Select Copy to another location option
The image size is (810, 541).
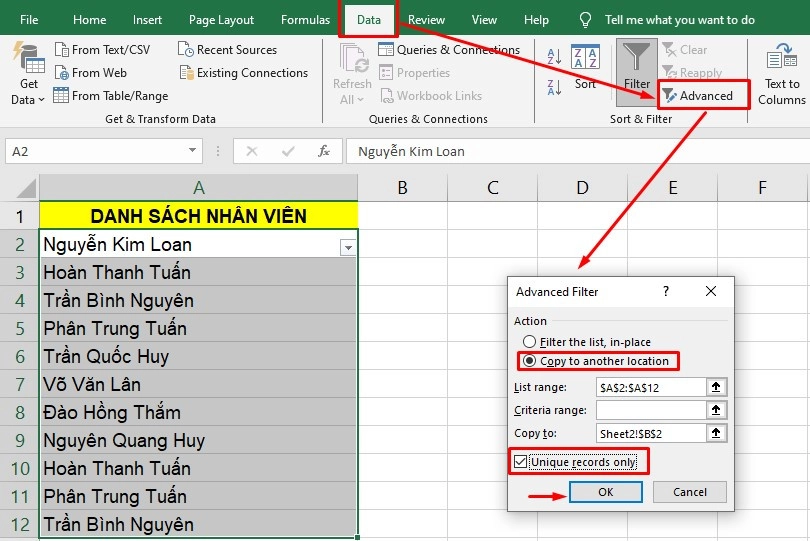[x=529, y=361]
